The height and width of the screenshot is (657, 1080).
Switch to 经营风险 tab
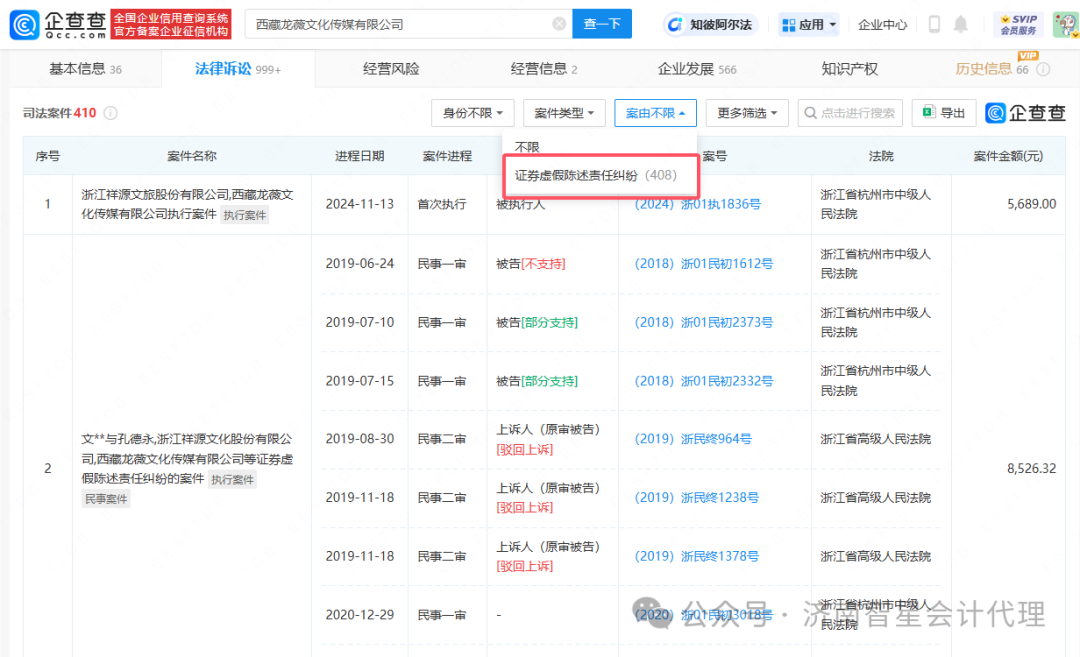391,69
